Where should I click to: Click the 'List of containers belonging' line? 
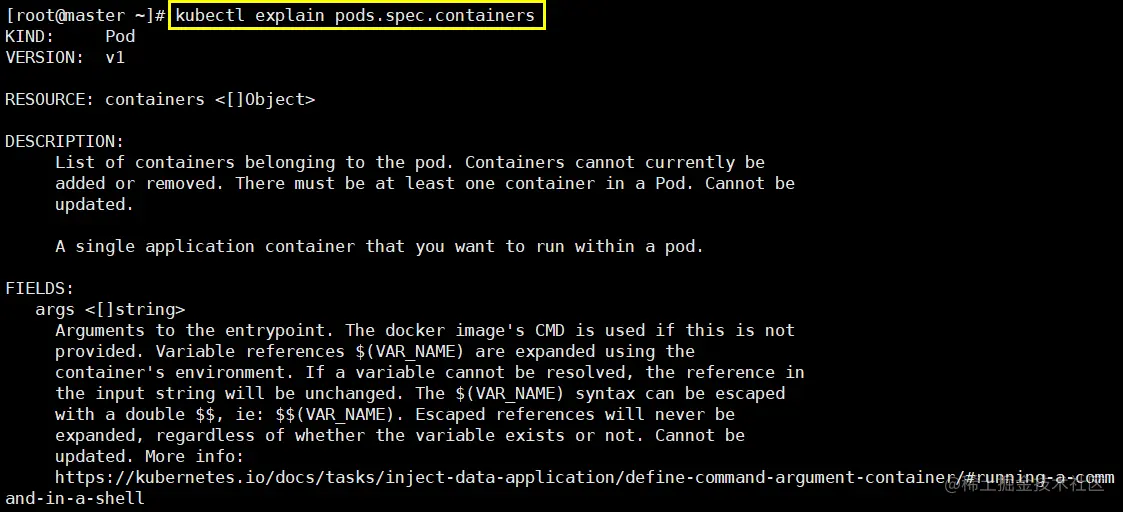pos(410,162)
